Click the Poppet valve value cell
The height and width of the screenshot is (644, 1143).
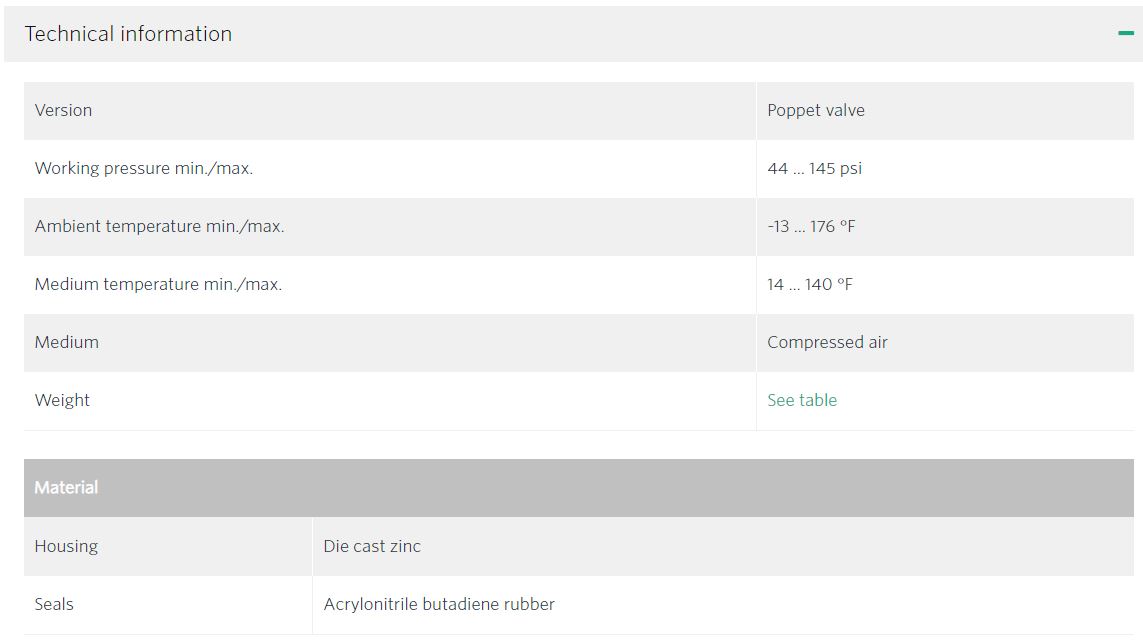(x=945, y=110)
